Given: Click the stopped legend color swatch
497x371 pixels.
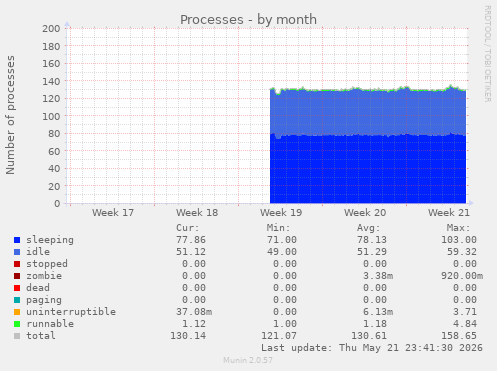Looking at the screenshot, I should click(x=17, y=264).
